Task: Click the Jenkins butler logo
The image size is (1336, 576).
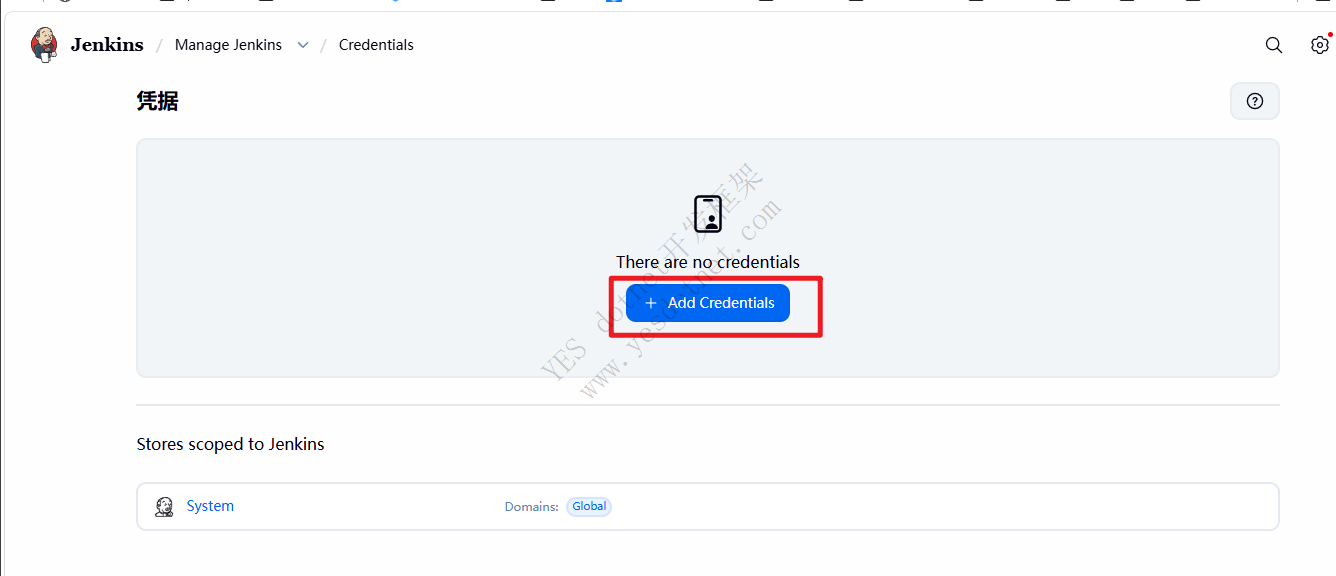Action: tap(44, 45)
